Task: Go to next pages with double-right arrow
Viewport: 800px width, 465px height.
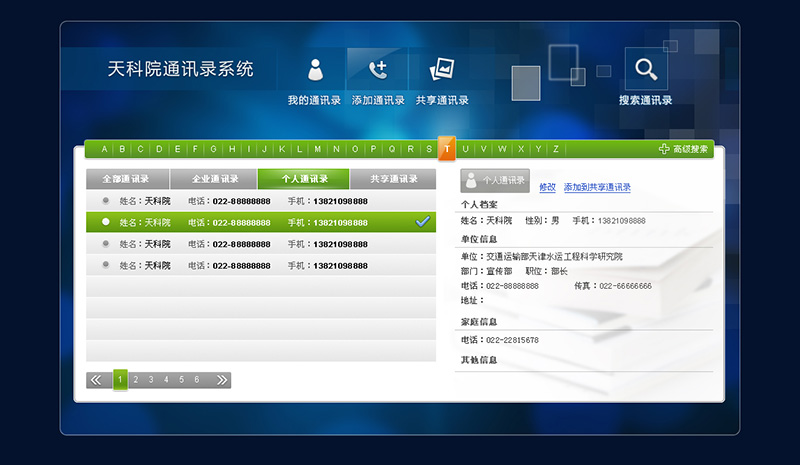Action: [220, 380]
